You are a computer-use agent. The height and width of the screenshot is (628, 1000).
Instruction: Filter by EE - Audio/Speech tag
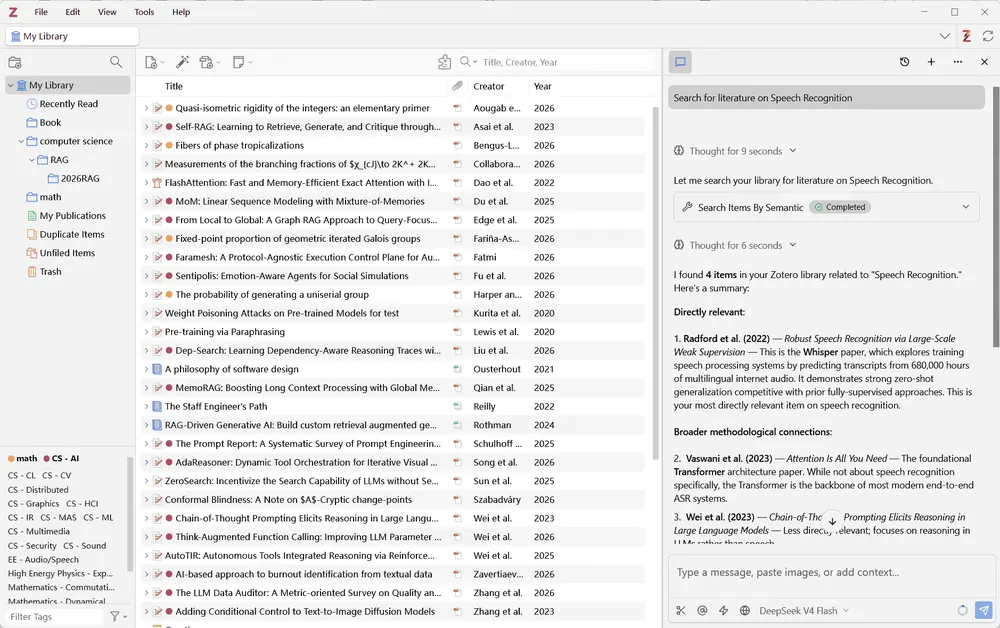tap(43, 560)
